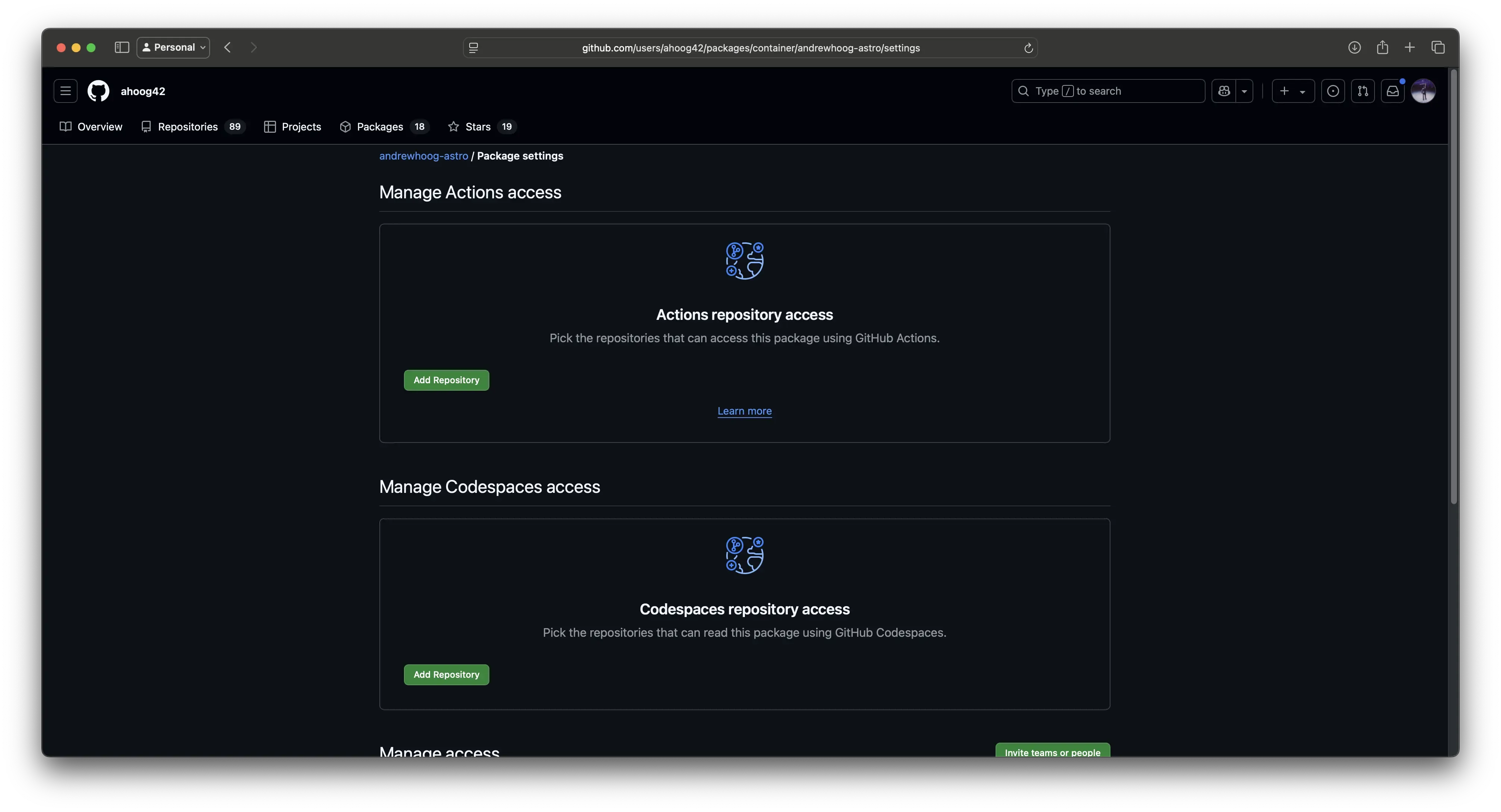Click the GitHub Octocat logo
The width and height of the screenshot is (1501, 812).
pyautogui.click(x=98, y=91)
